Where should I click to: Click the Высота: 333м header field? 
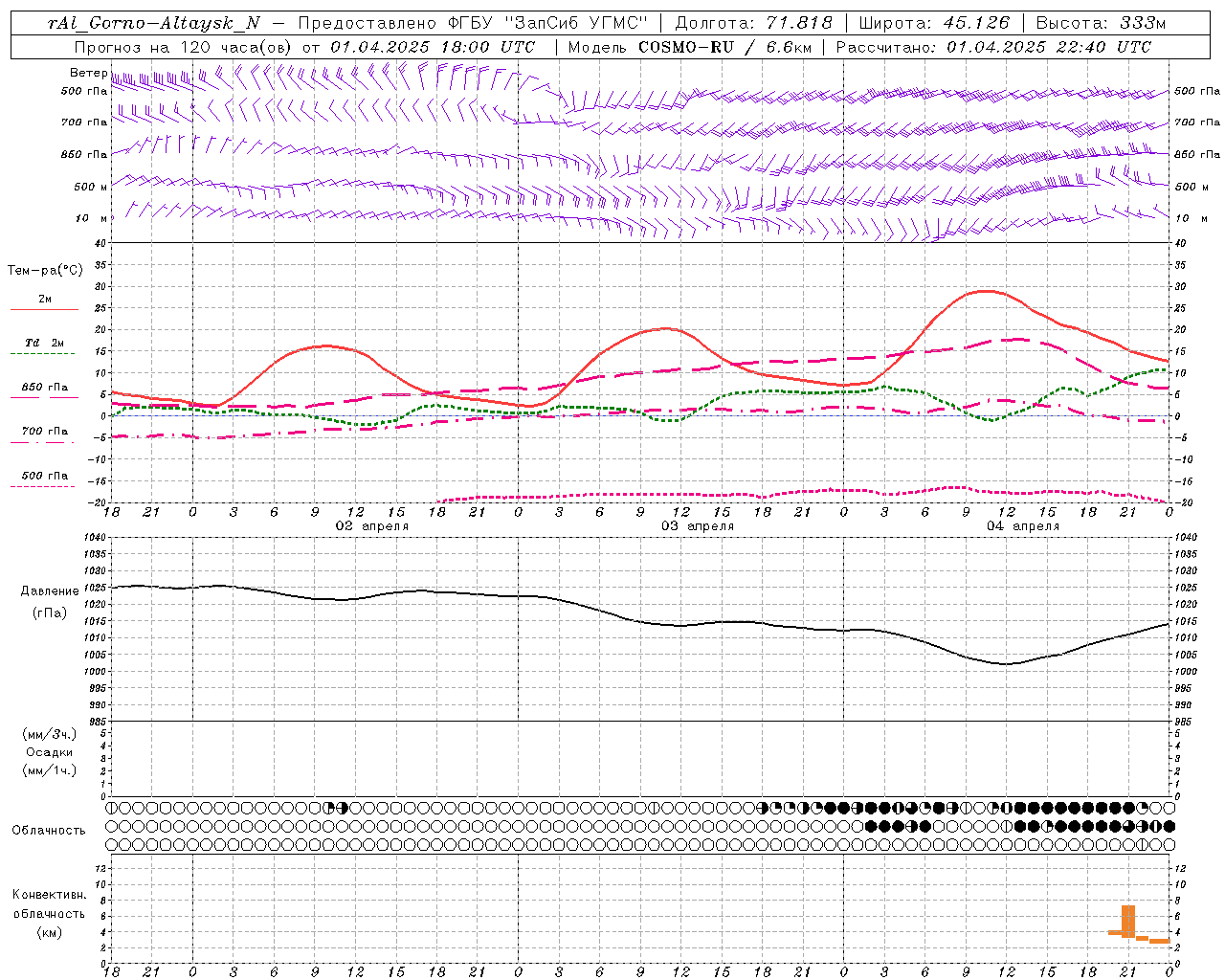click(x=1101, y=24)
